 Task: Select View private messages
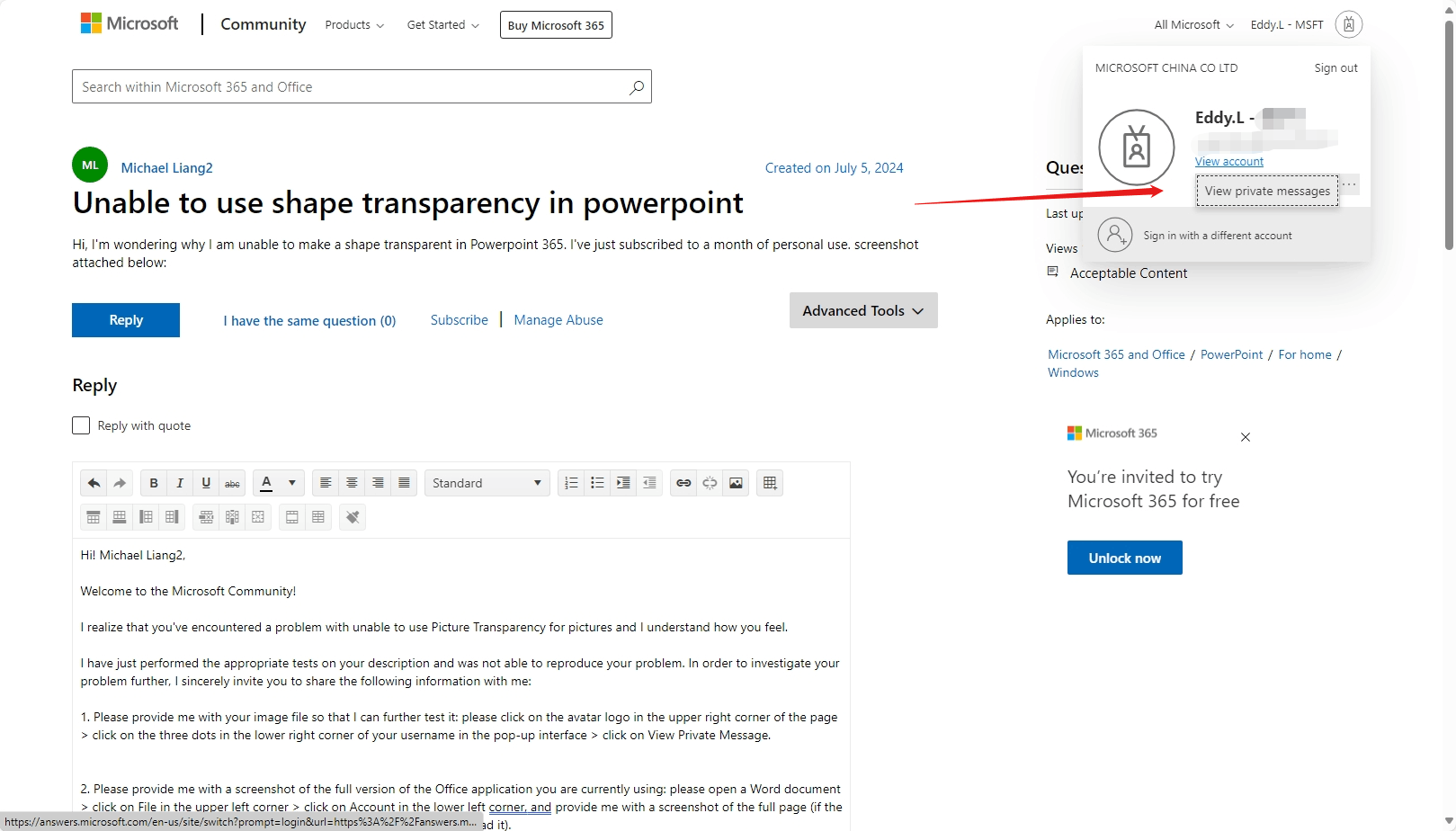1267,191
